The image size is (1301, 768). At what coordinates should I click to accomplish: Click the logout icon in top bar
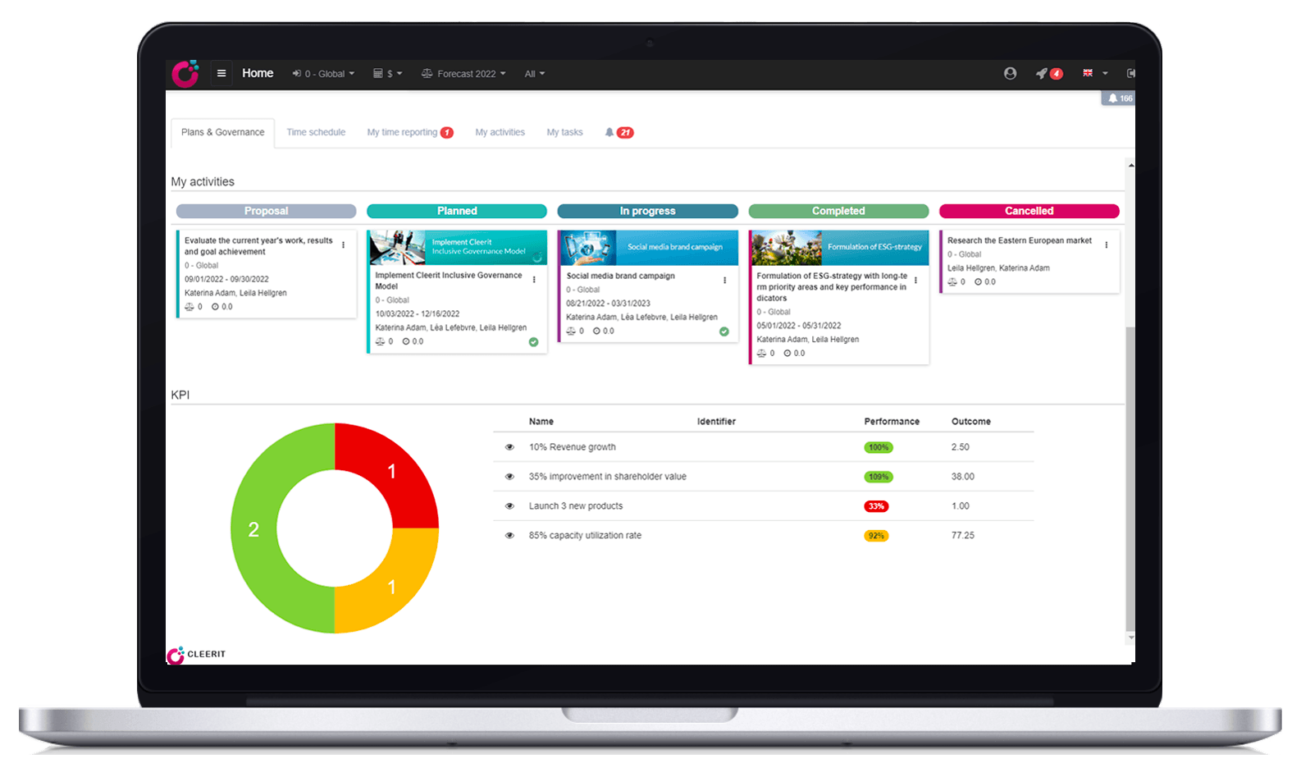click(1130, 73)
